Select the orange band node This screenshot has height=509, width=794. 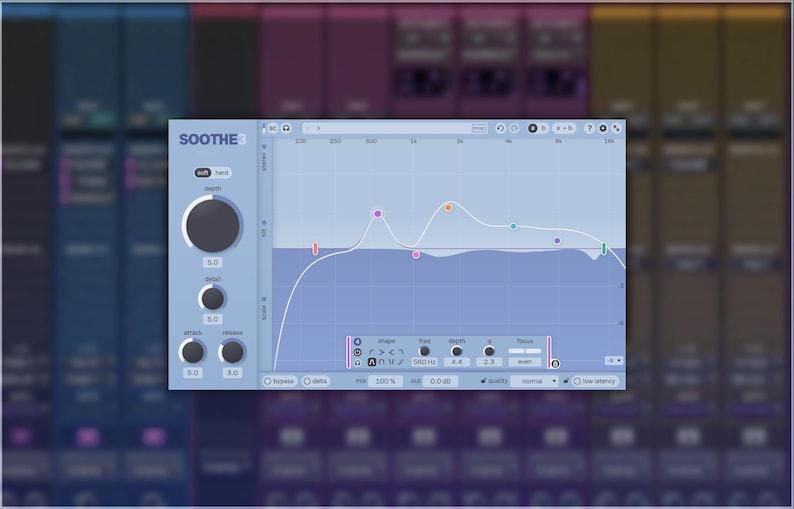448,207
